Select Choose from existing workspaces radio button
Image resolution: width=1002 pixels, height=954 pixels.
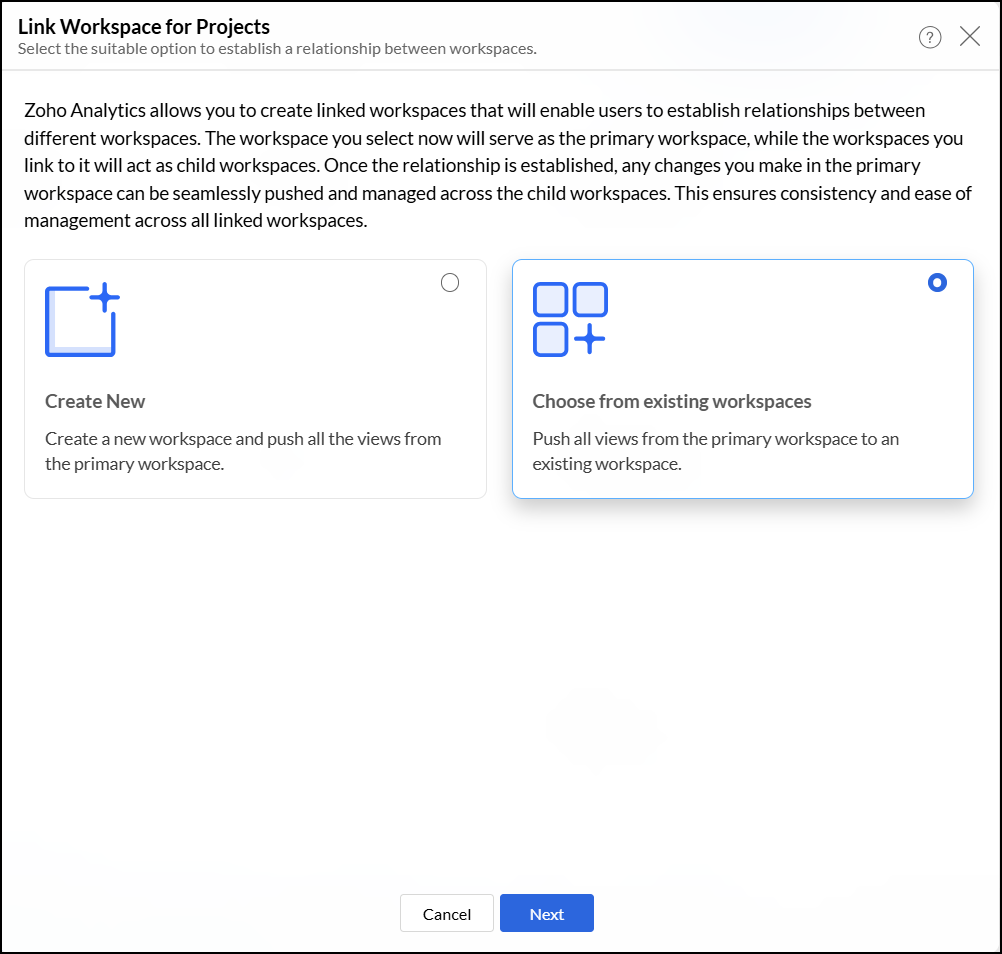(937, 283)
